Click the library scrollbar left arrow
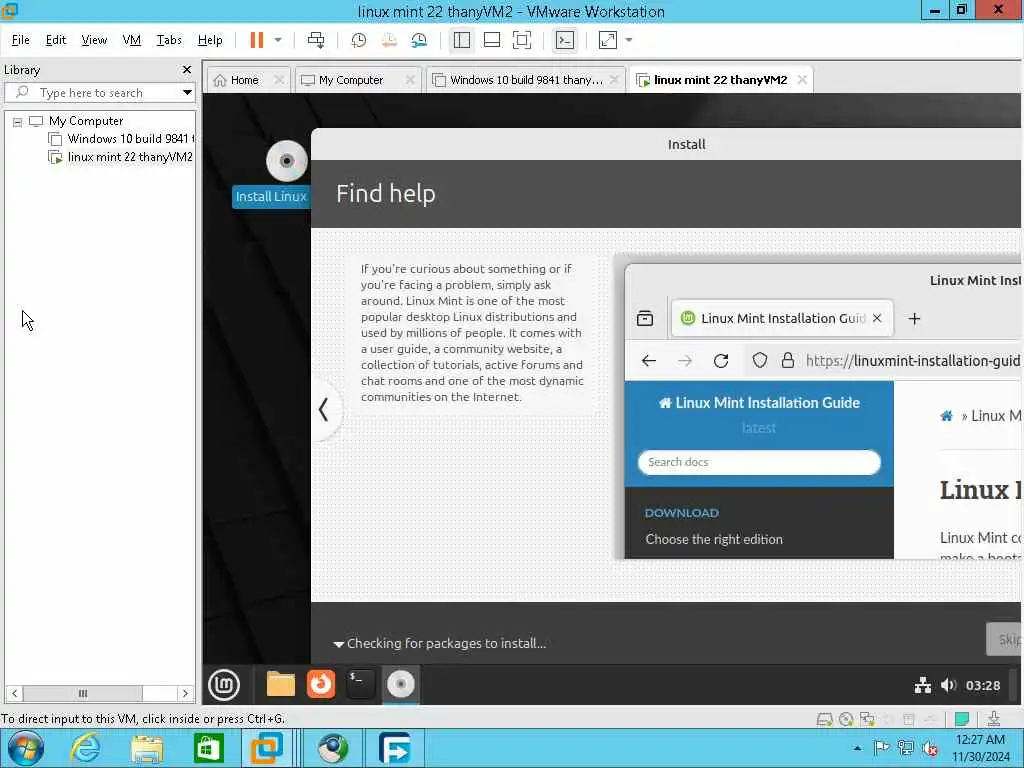Screen dimensions: 1024x768 click(x=14, y=694)
